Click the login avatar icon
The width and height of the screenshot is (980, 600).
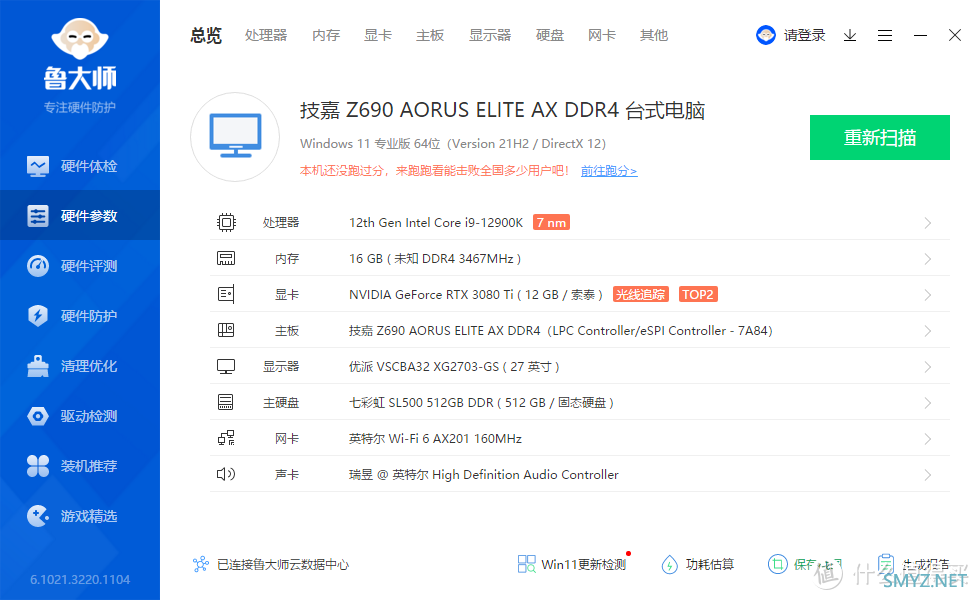[766, 35]
